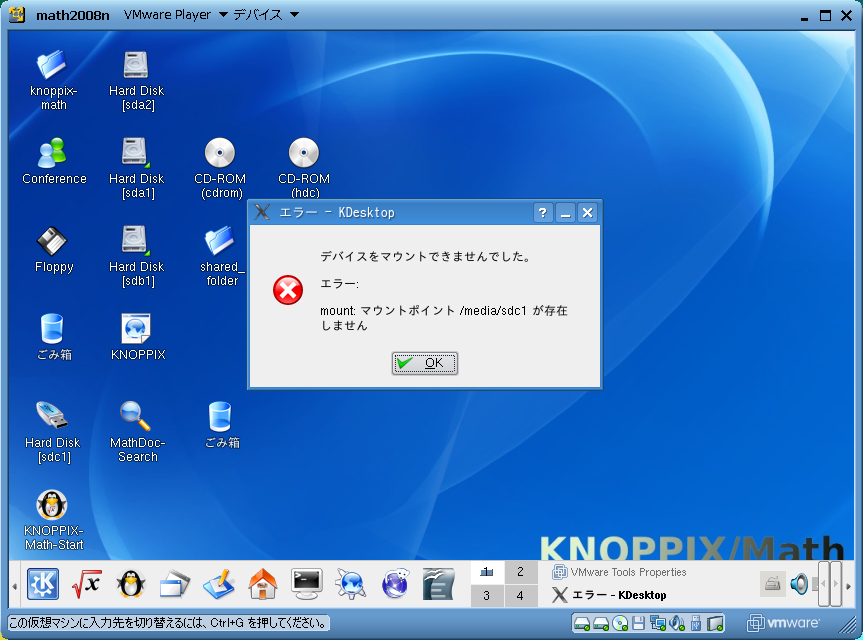
Task: Select the Hard Disk [sdc1] USB drive icon
Action: click(x=52, y=415)
